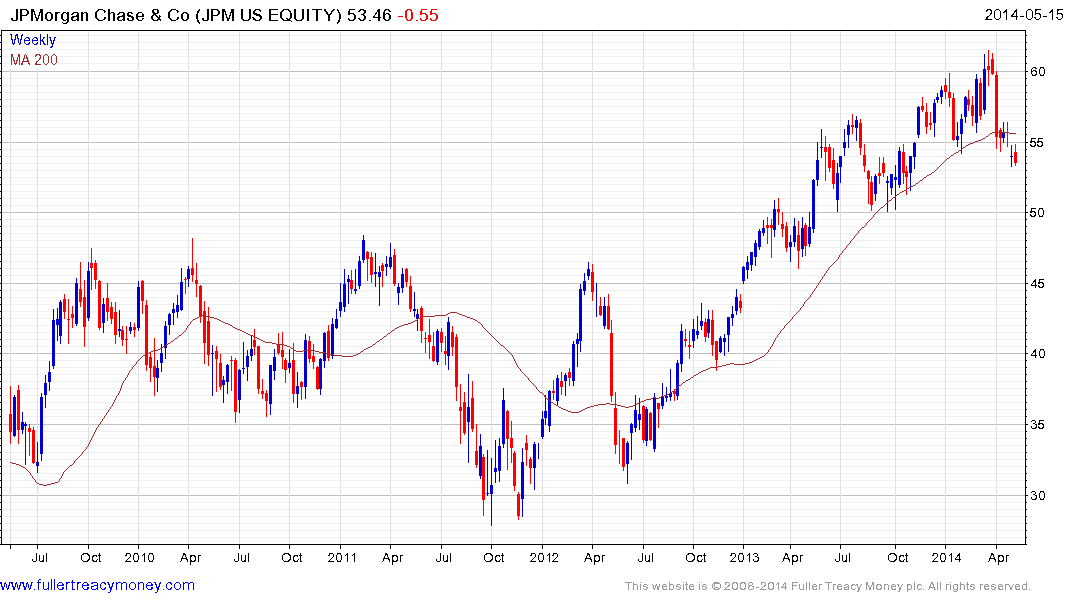Screen dimensions: 1075x600
Task: Click the 2012 year axis label
Action: 544,557
